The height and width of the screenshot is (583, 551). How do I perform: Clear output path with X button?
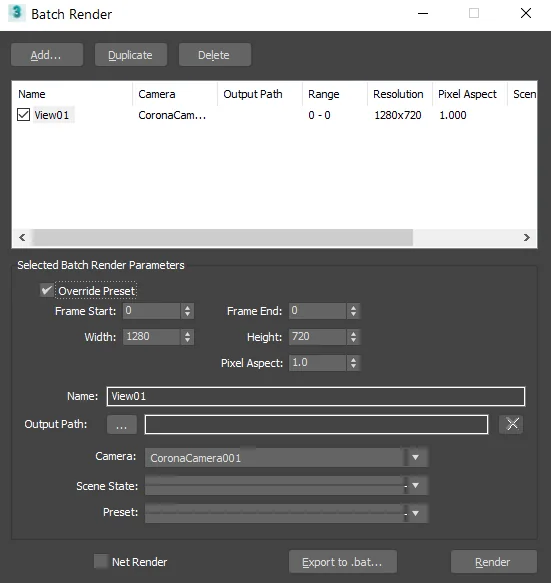(x=512, y=424)
